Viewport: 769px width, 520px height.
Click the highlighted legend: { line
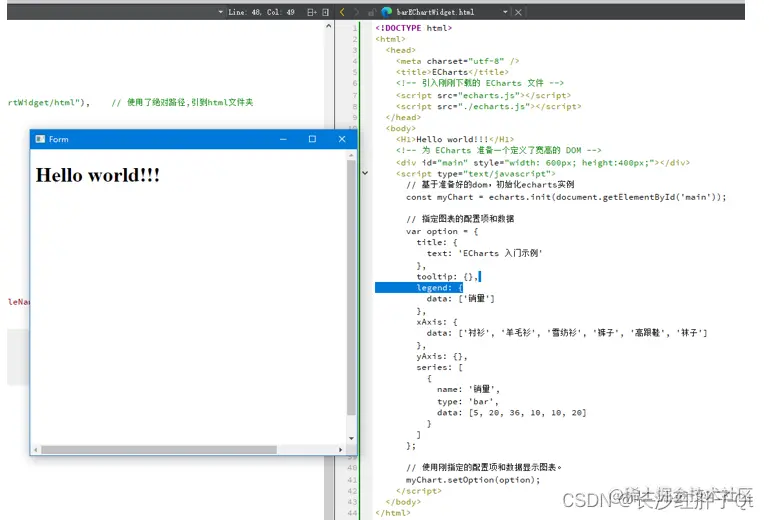tap(439, 288)
